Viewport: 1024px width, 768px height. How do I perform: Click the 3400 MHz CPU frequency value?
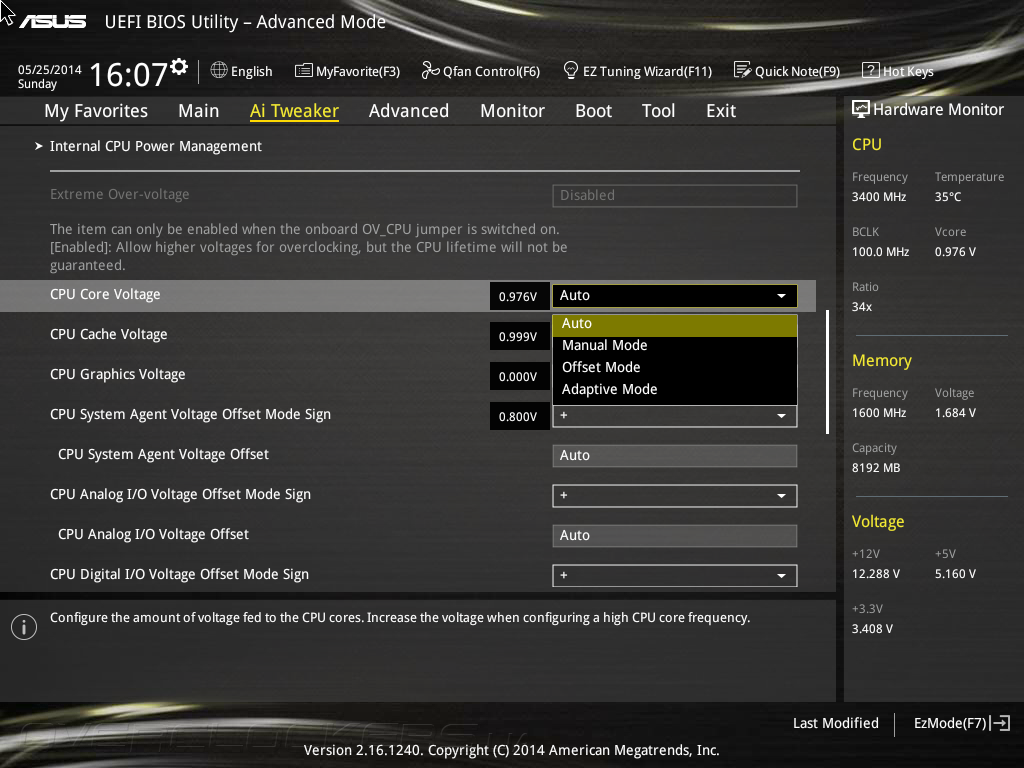879,197
